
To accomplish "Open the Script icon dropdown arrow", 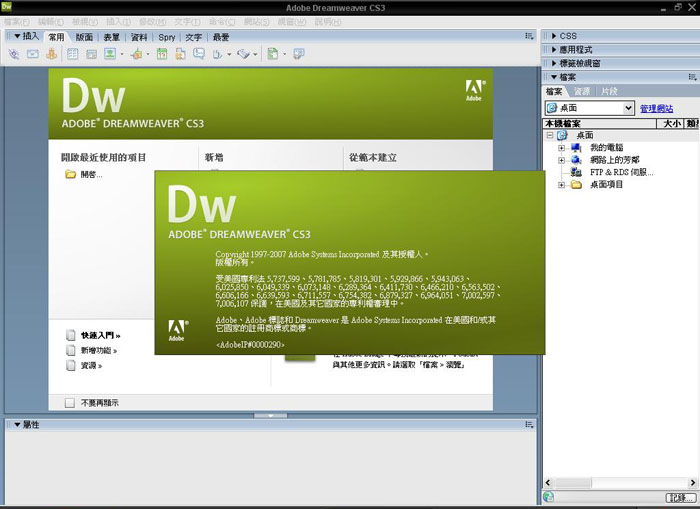I will tap(255, 54).
